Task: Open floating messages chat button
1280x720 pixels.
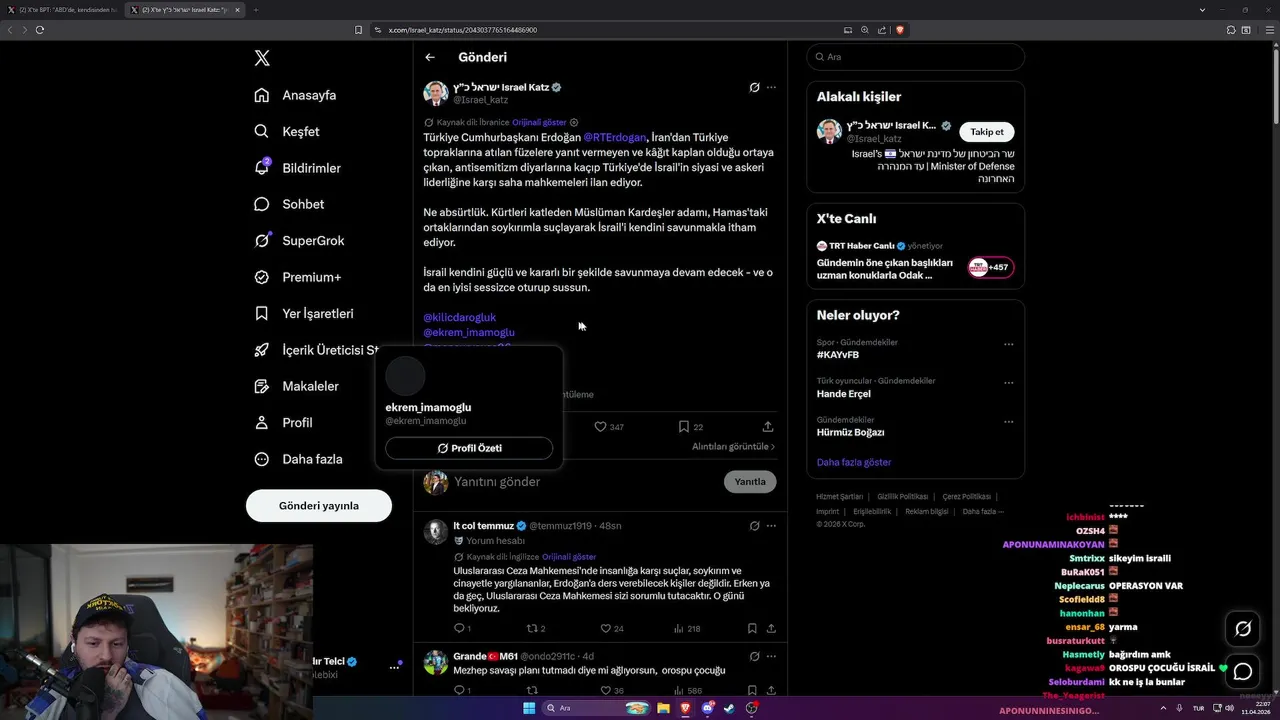Action: [x=1243, y=672]
